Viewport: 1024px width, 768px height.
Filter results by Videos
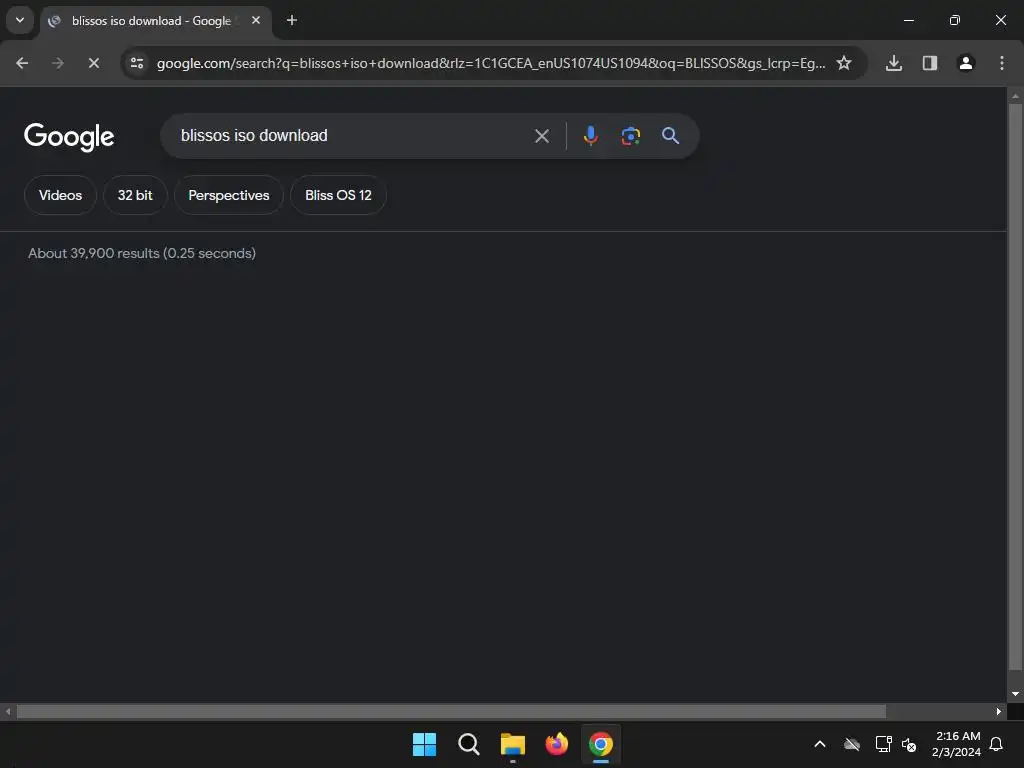click(60, 195)
